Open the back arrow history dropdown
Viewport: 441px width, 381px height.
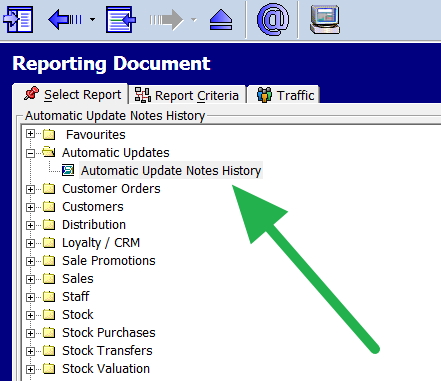[92, 20]
